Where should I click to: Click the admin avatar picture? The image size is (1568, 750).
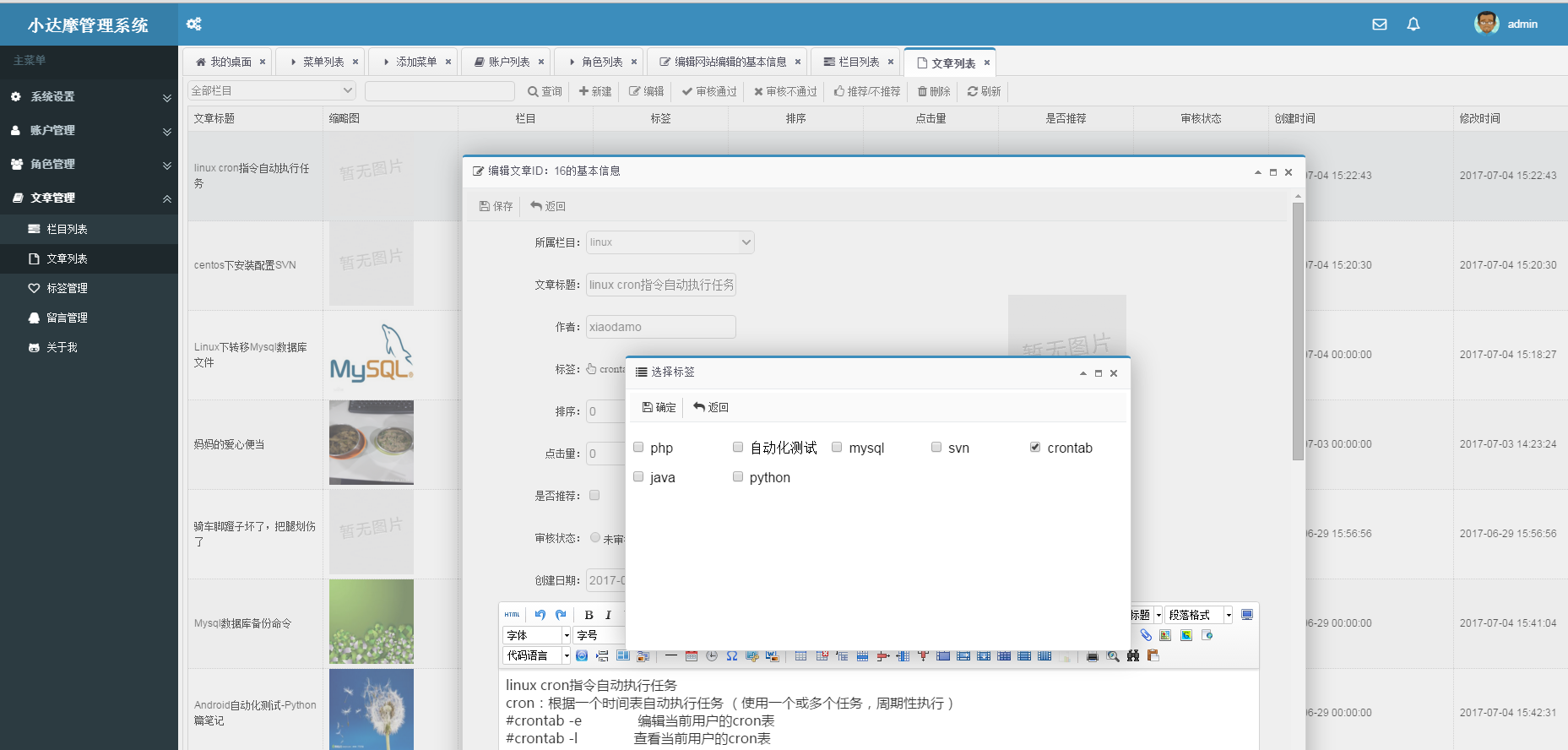click(1487, 24)
